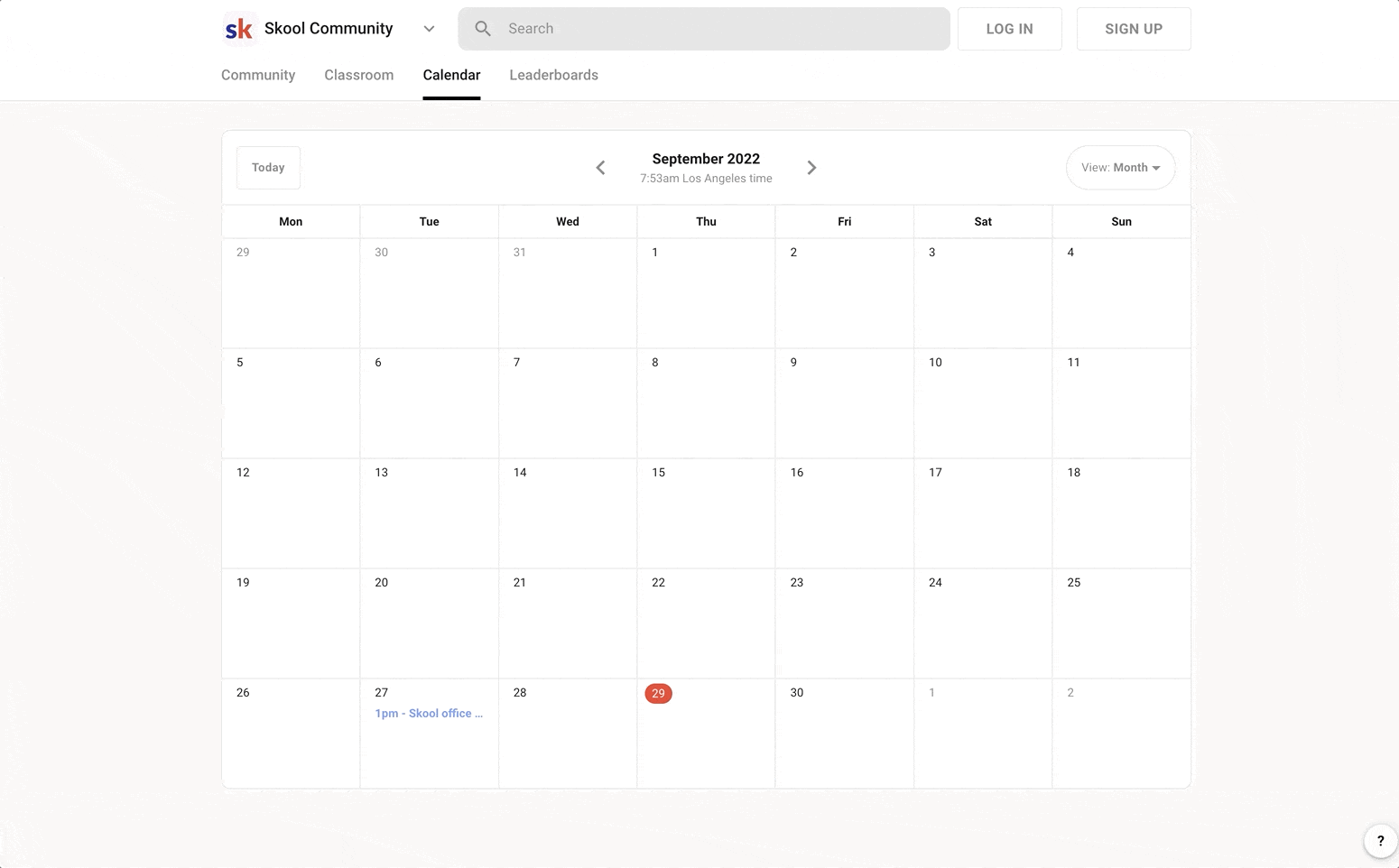Open the help question mark button
This screenshot has height=868, width=1399.
1380,841
